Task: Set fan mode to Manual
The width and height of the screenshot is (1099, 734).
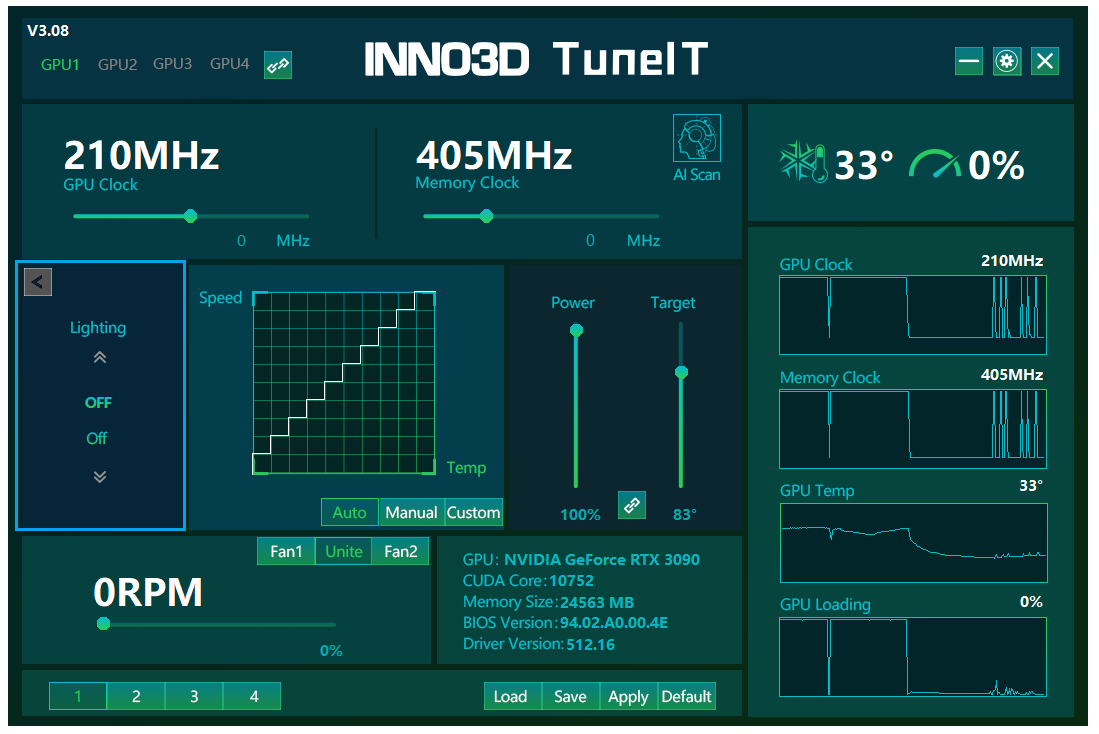Action: click(411, 512)
